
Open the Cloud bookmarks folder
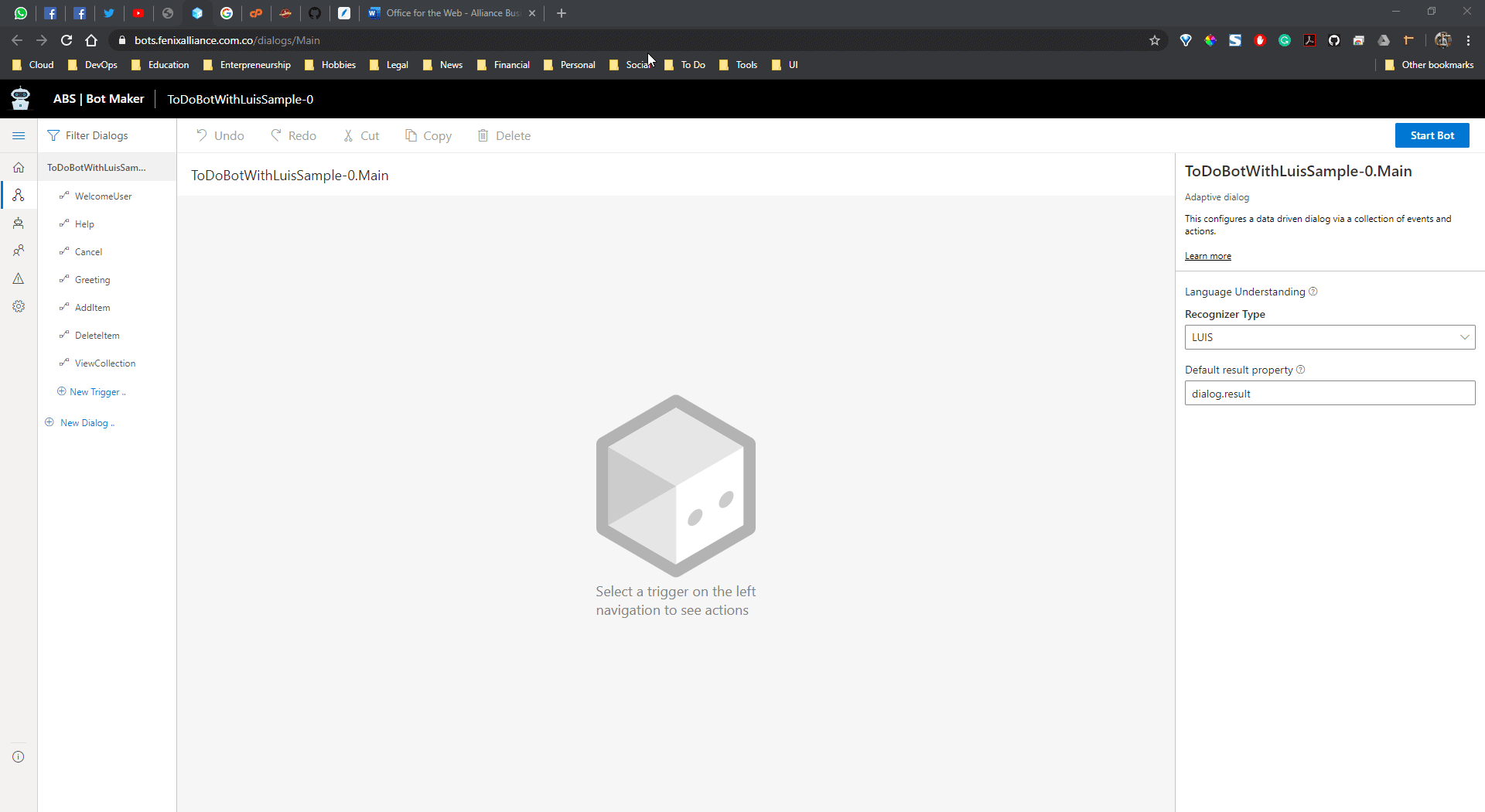click(32, 65)
